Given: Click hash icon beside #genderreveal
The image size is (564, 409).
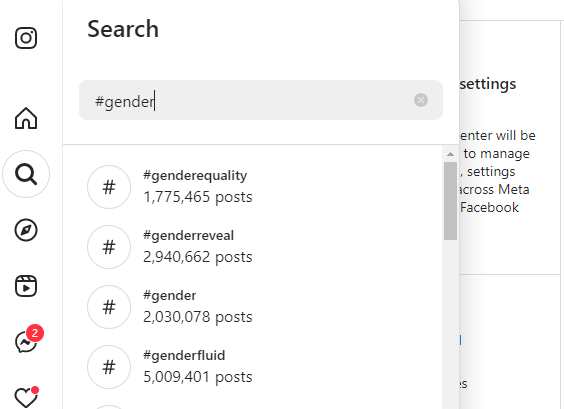Looking at the screenshot, I should pos(109,247).
